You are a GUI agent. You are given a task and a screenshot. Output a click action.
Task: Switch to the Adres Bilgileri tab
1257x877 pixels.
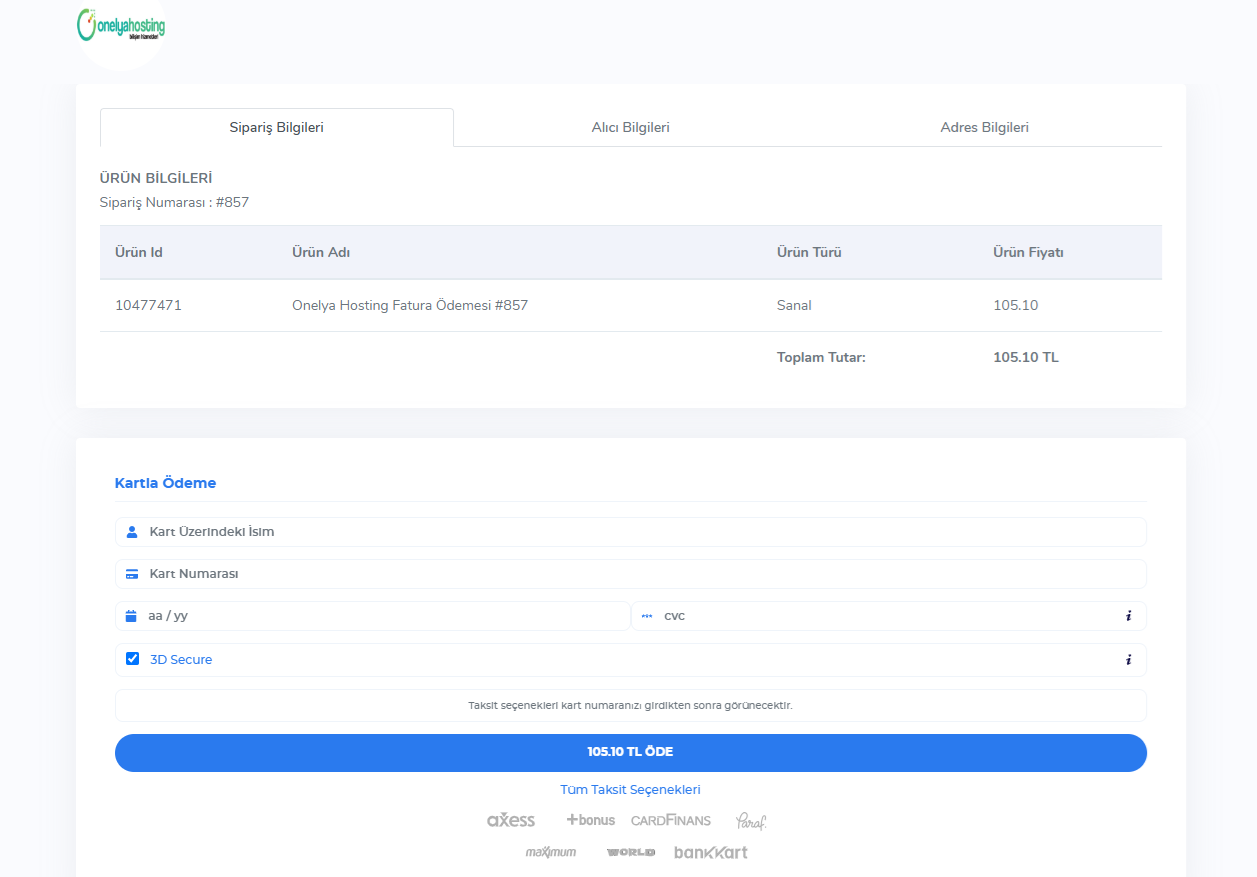click(x=984, y=128)
